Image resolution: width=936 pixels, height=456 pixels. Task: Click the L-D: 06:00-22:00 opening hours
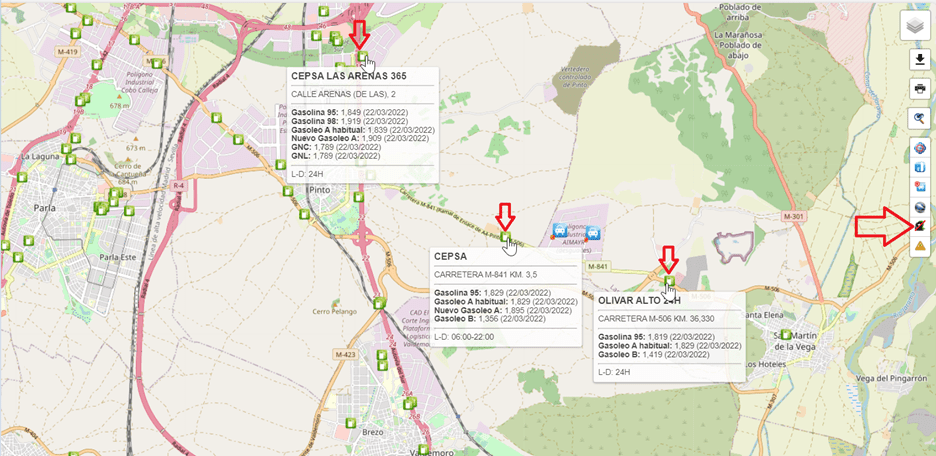(x=464, y=337)
